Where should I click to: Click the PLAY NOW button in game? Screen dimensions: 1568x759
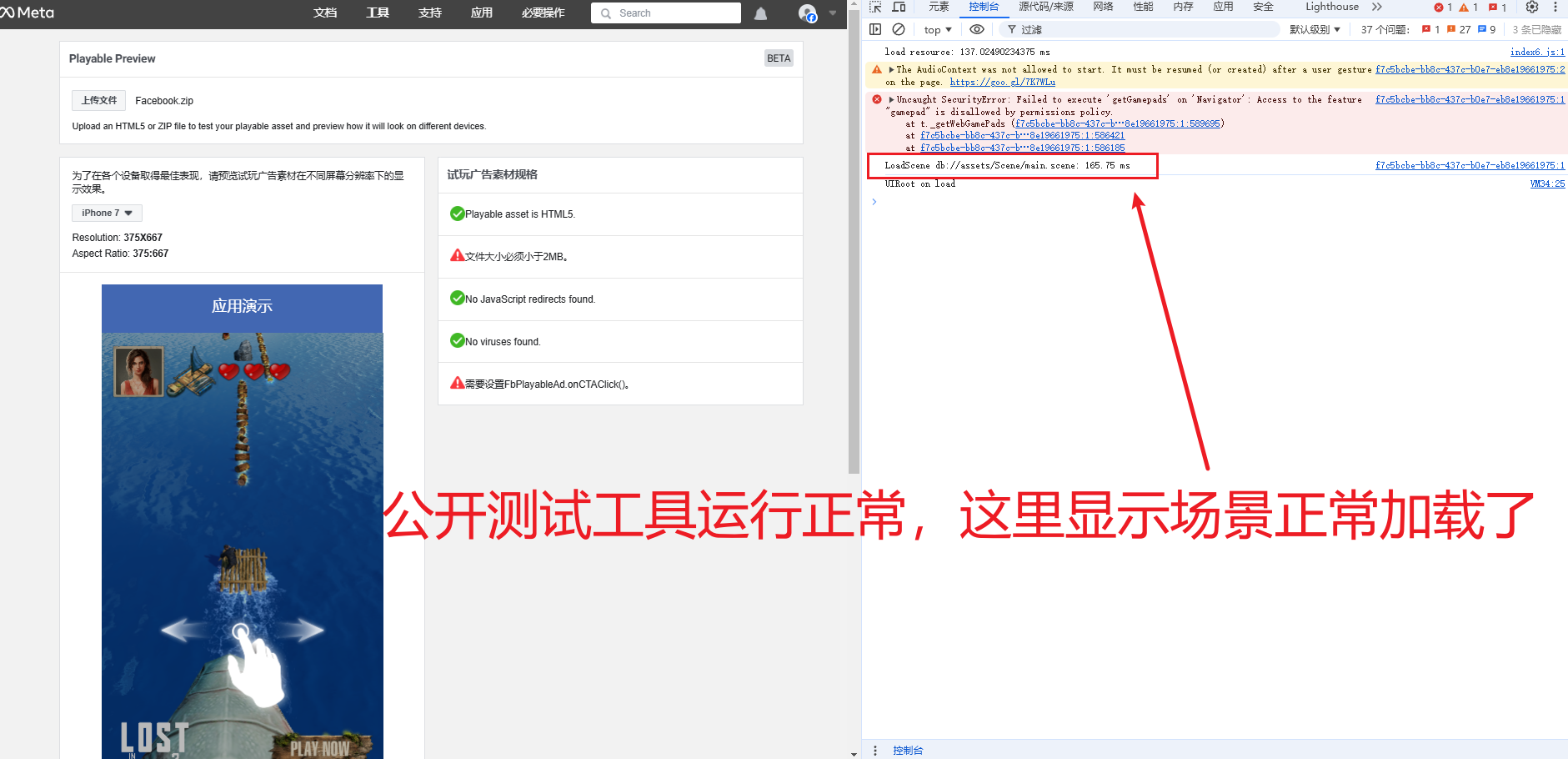(320, 747)
